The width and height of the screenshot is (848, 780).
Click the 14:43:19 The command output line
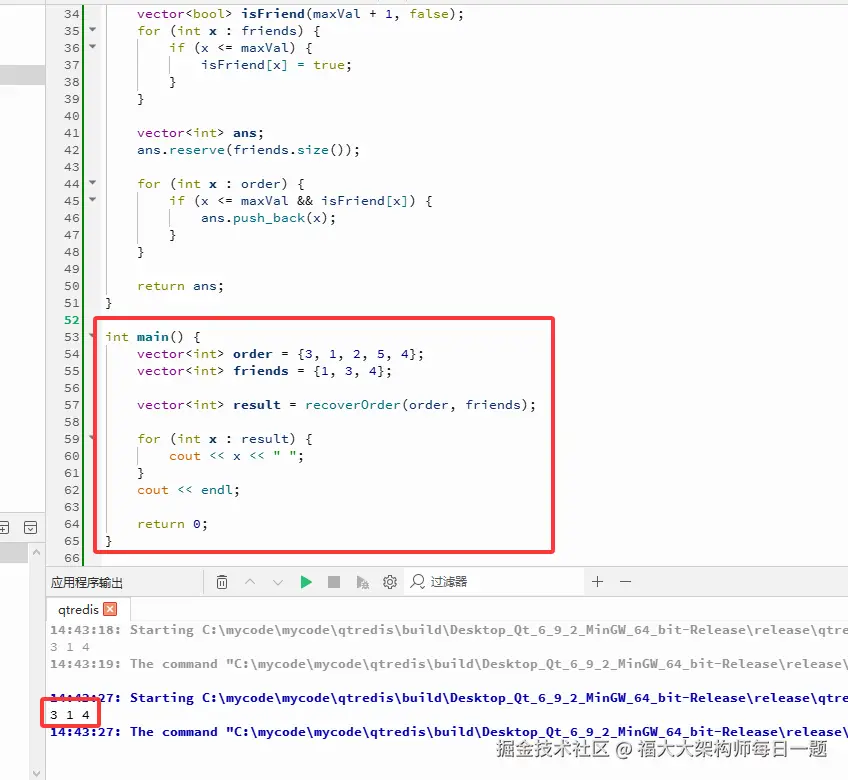click(449, 664)
